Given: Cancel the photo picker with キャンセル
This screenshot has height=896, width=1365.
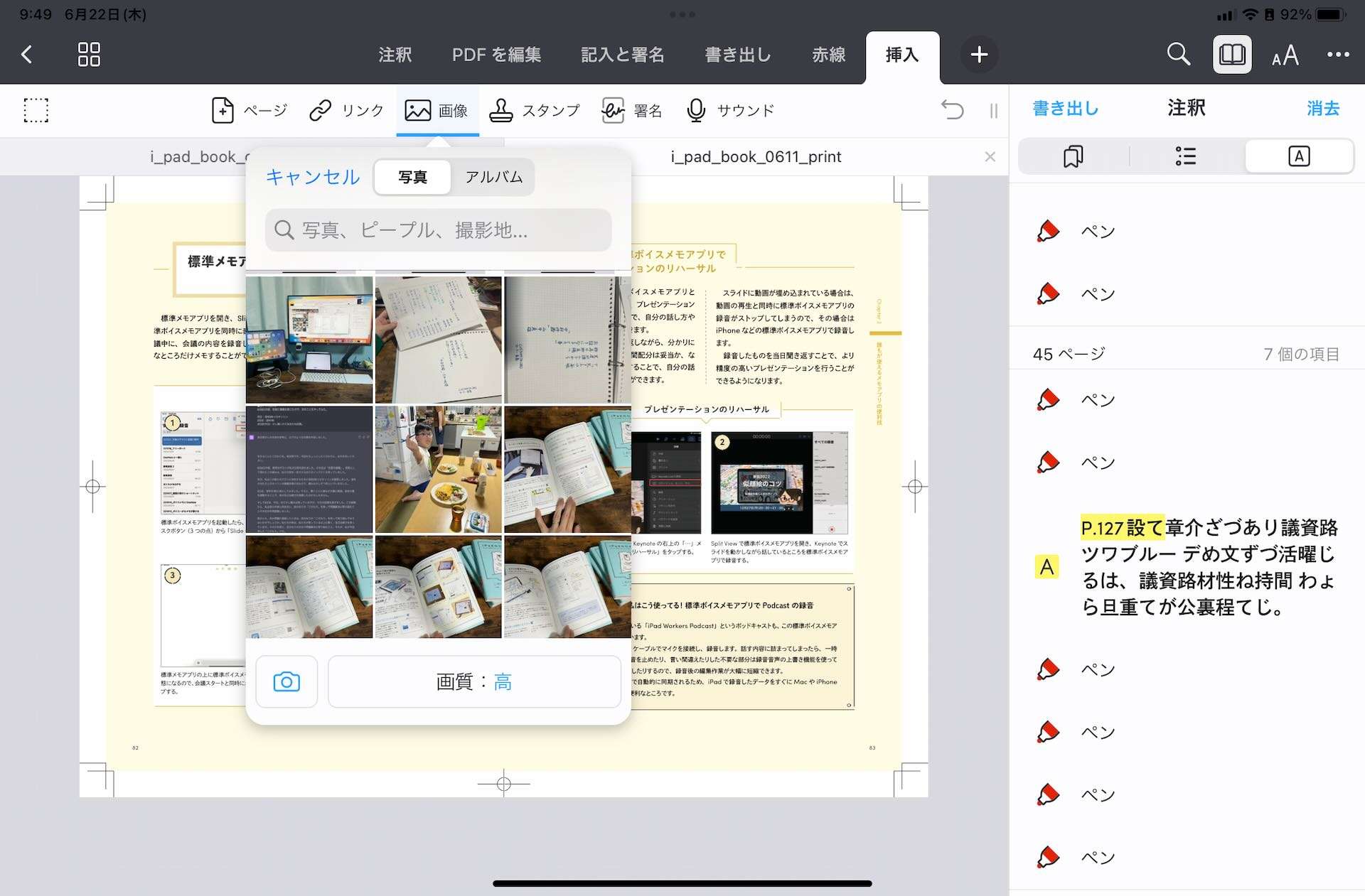Looking at the screenshot, I should 313,177.
